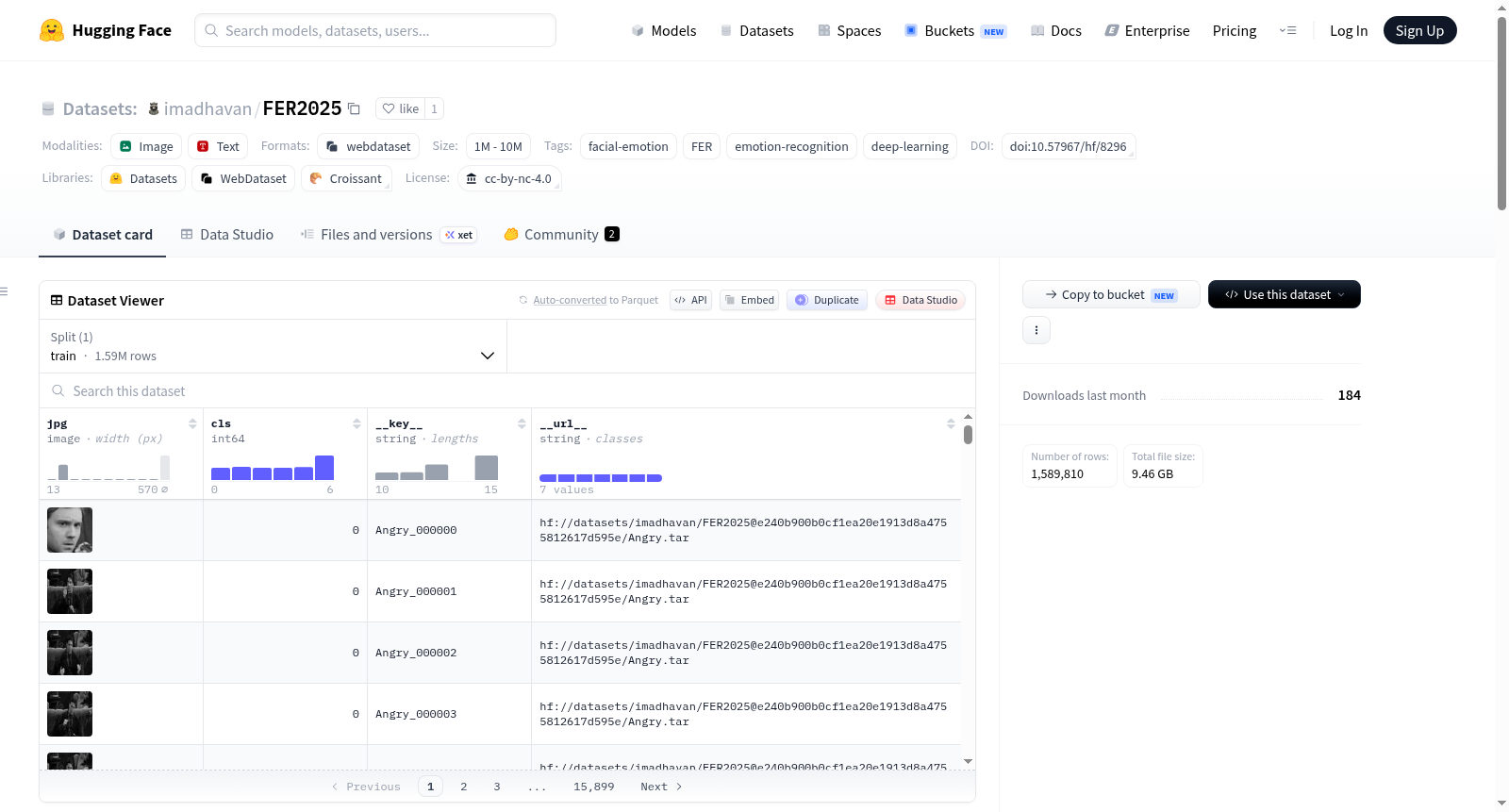Jump to last page 15,899
This screenshot has width=1509, height=812.
click(x=593, y=787)
